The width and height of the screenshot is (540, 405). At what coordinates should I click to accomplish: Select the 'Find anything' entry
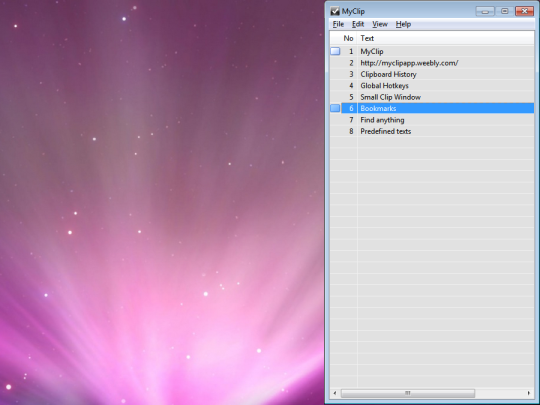tap(382, 120)
